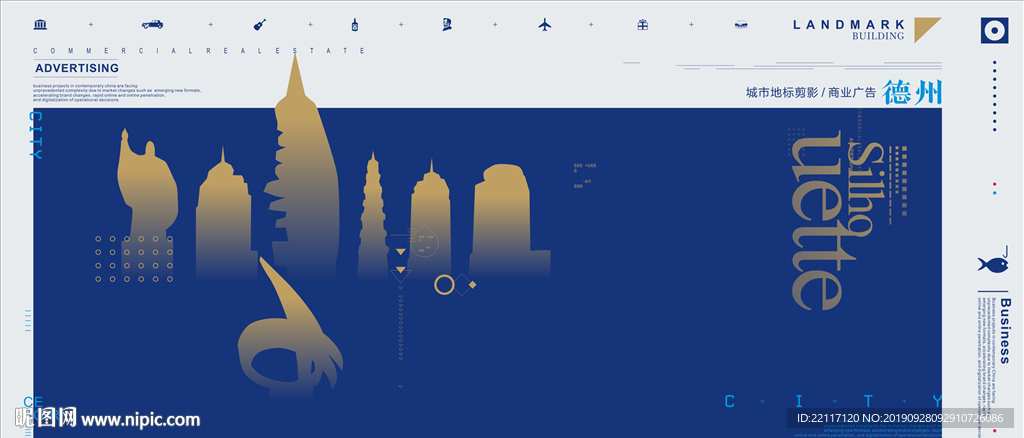The height and width of the screenshot is (438, 1024).
Task: Click the blue fish icon
Action: 993,264
